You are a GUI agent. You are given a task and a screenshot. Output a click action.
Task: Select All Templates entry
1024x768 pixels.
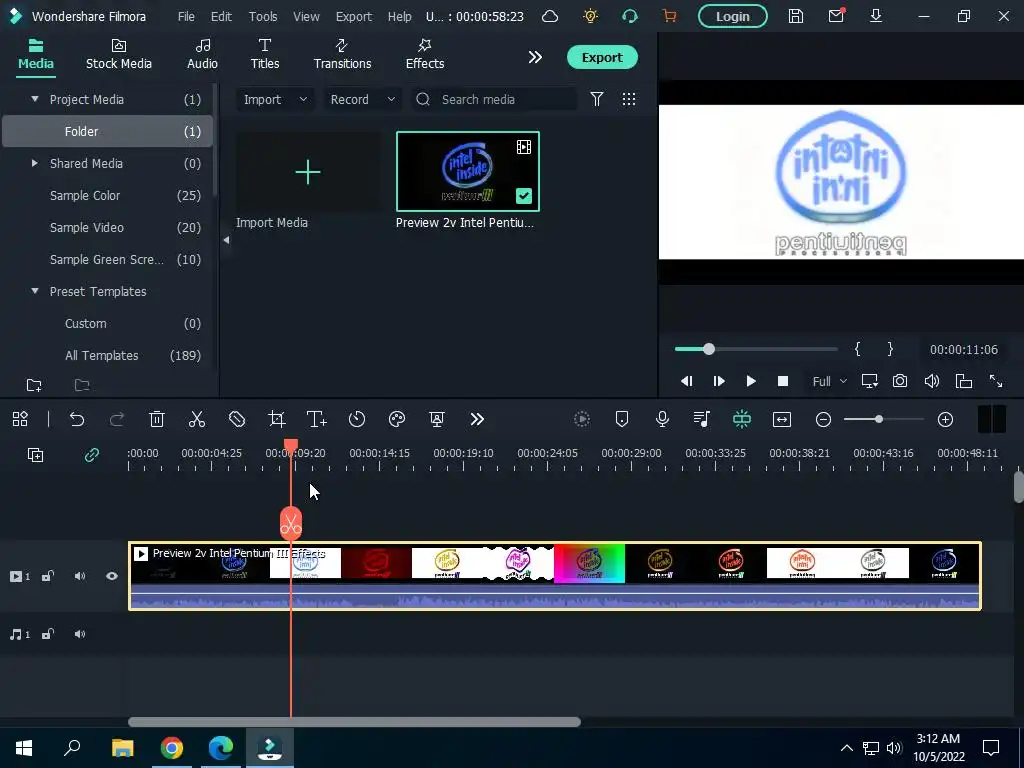pos(107,355)
